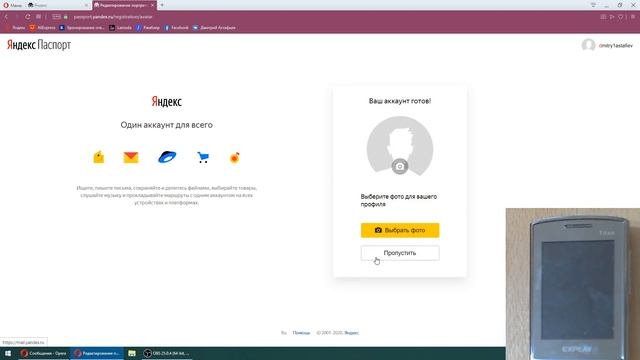
Task: Switch to Сообщения Opera taskbar window
Action: coord(44,353)
